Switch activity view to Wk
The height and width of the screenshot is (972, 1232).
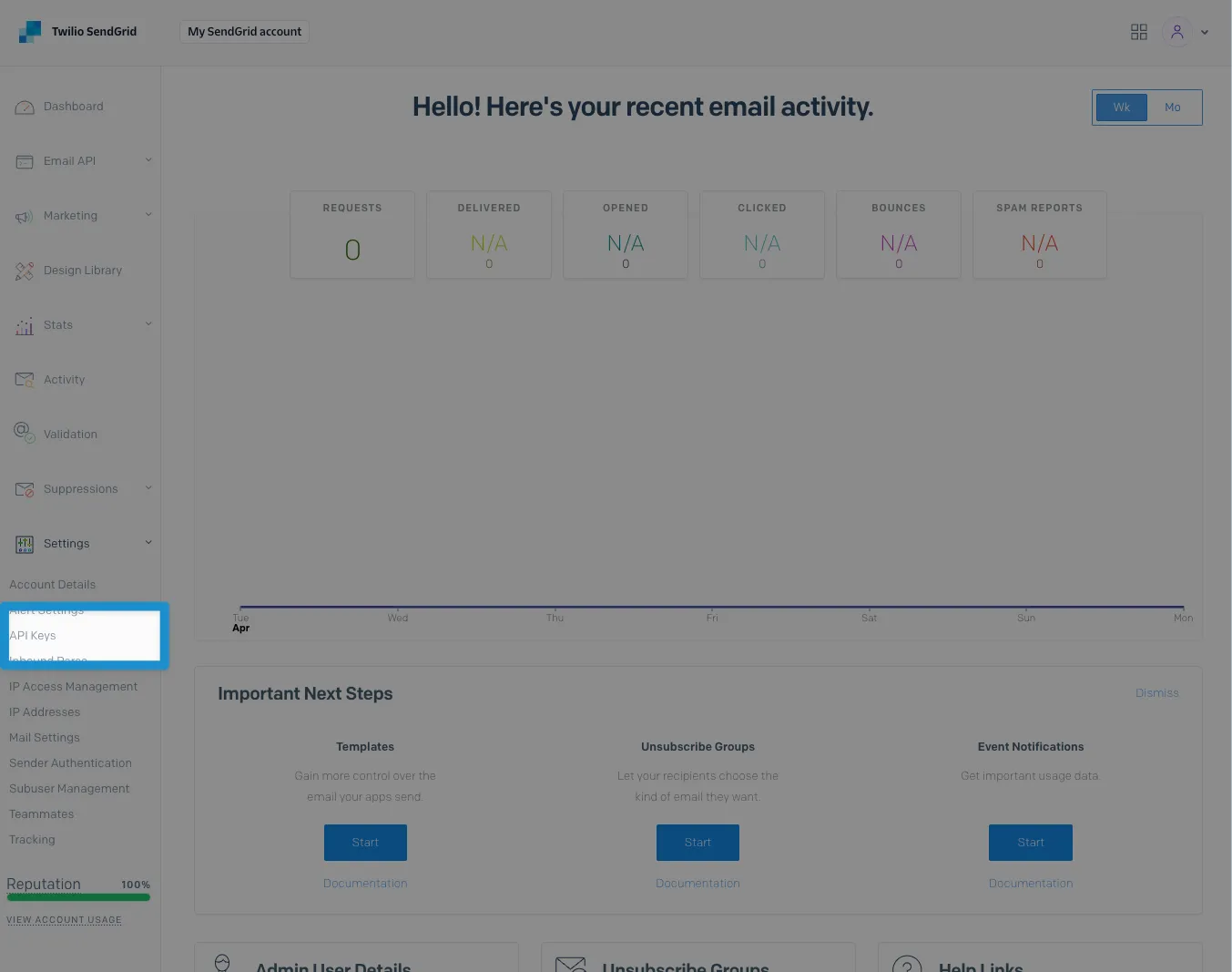tap(1121, 107)
